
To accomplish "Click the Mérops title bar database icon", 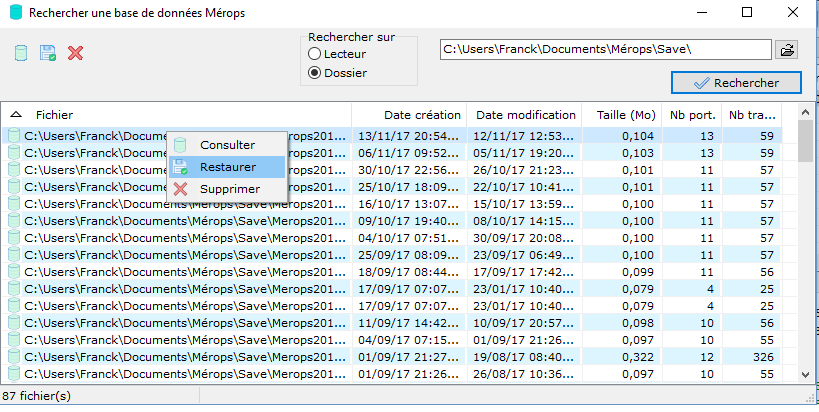I will pyautogui.click(x=16, y=13).
